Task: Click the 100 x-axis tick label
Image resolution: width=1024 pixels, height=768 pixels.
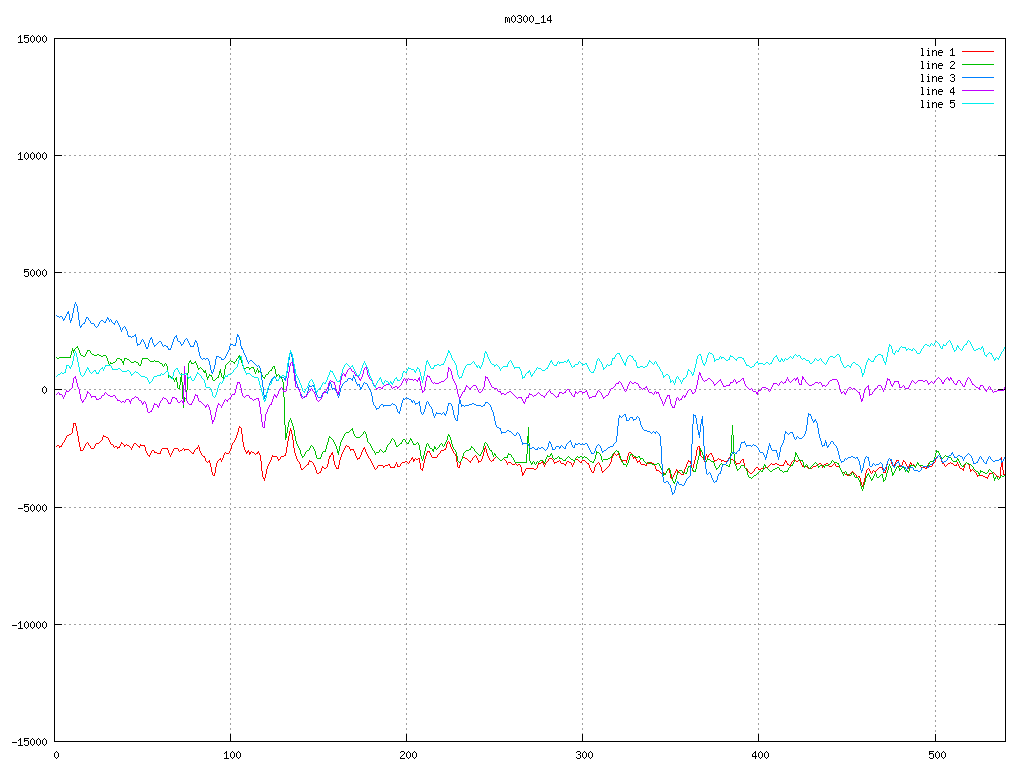Action: (x=231, y=755)
